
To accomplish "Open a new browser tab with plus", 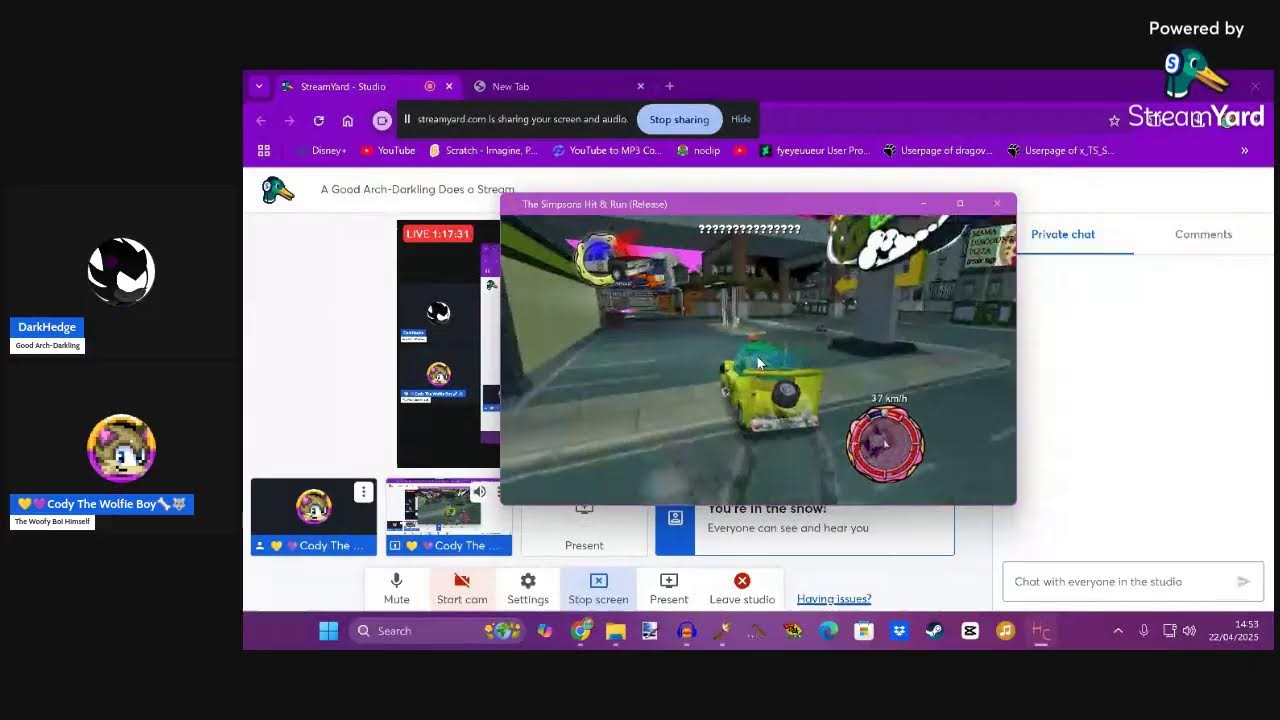I will (670, 87).
